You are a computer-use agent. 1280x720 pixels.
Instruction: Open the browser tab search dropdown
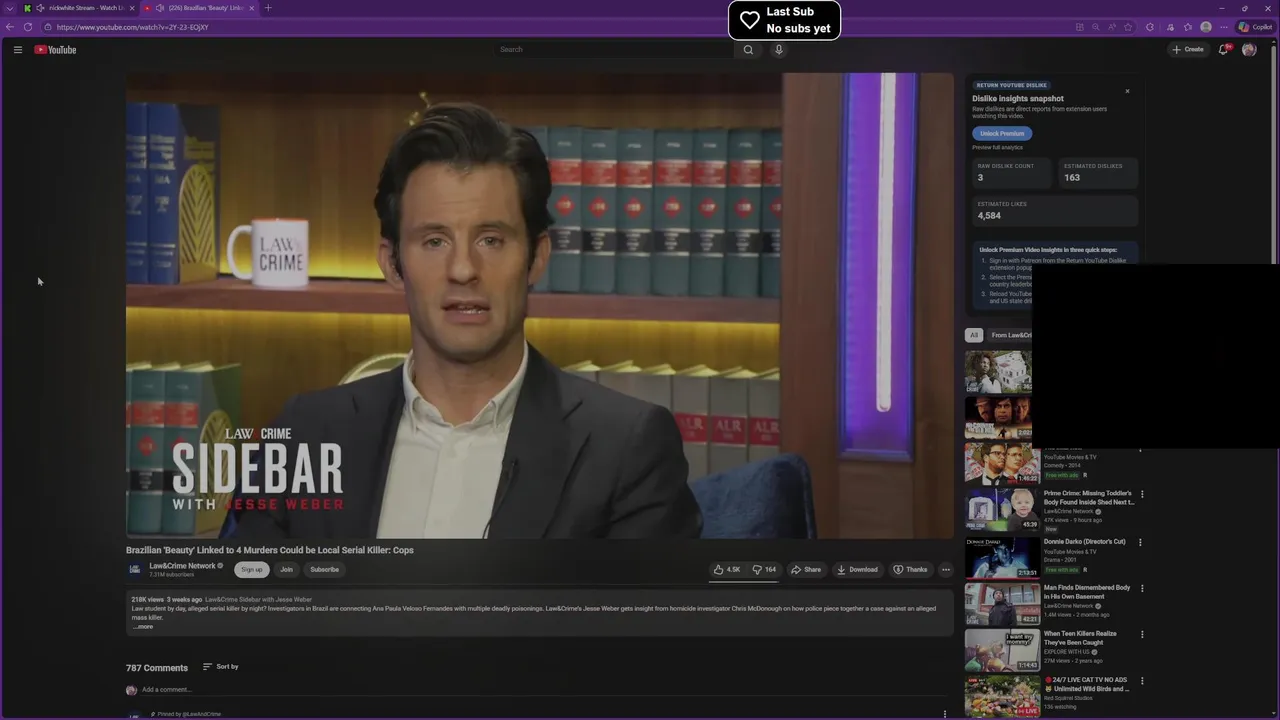[10, 8]
